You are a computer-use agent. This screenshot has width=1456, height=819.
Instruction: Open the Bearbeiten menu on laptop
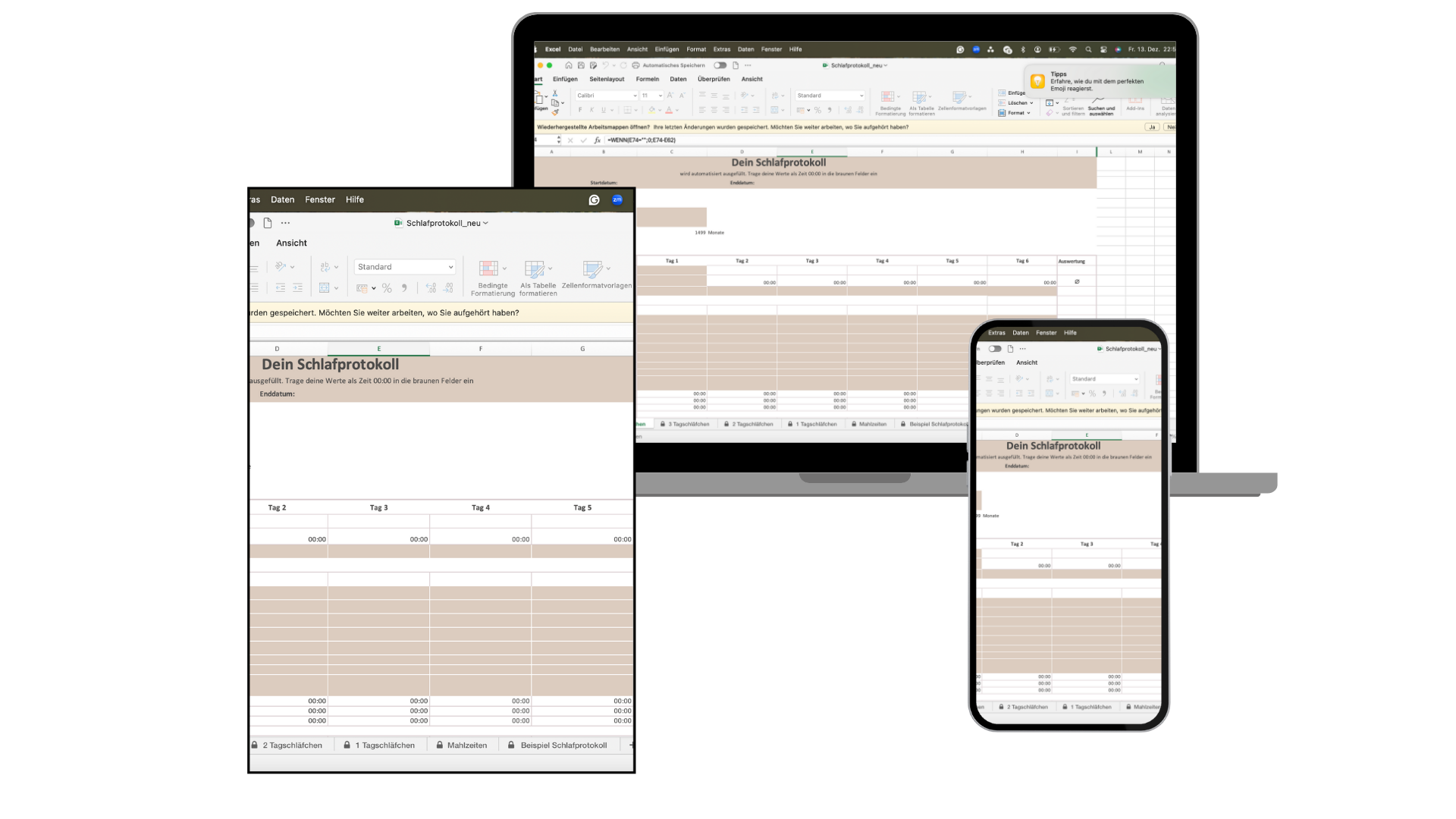pyautogui.click(x=605, y=49)
